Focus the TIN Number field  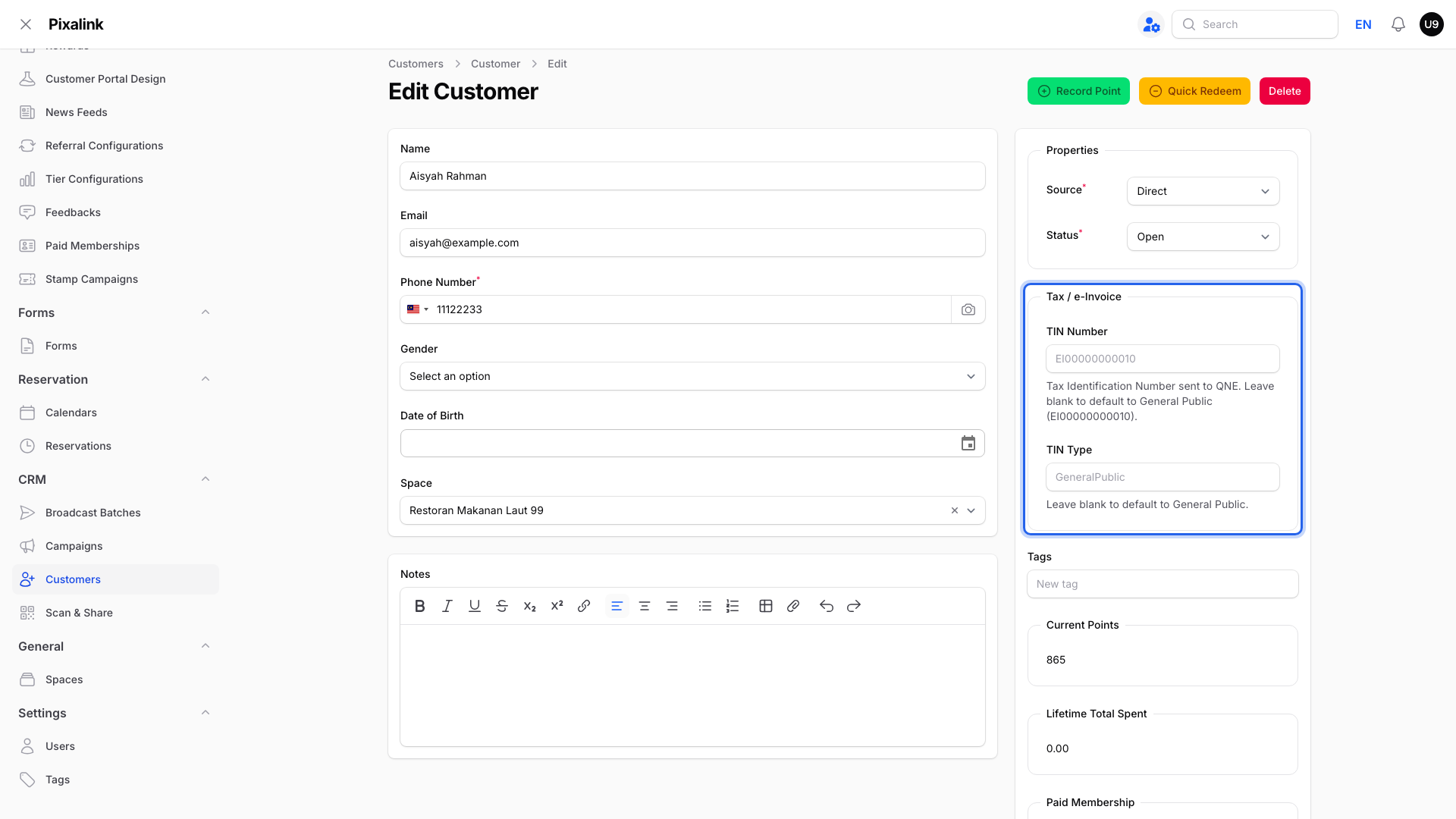1163,359
